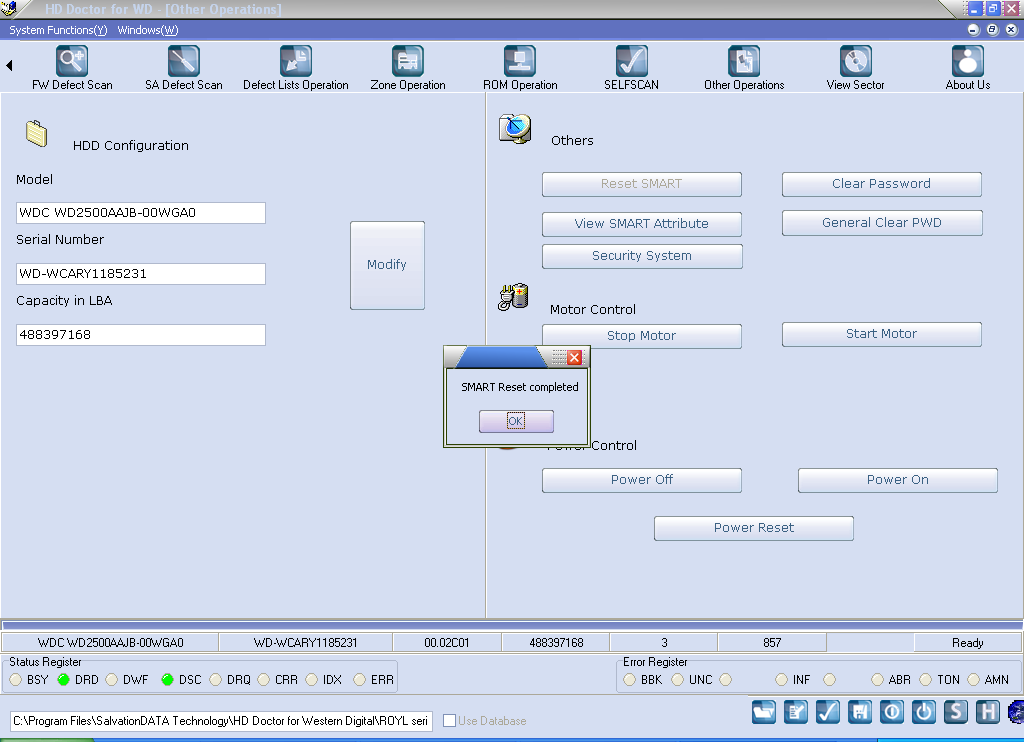Click the TON error indicator
This screenshot has height=742, width=1024.
pos(925,680)
